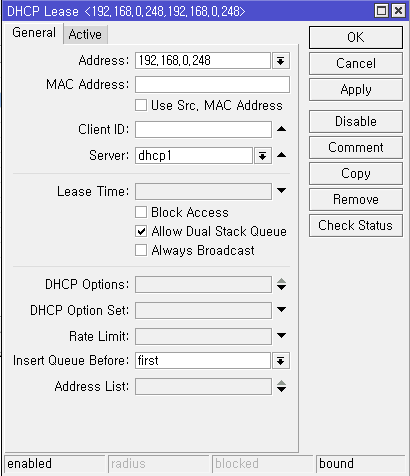Open the Server dropdown list
Image resolution: width=410 pixels, height=476 pixels.
pyautogui.click(x=263, y=156)
